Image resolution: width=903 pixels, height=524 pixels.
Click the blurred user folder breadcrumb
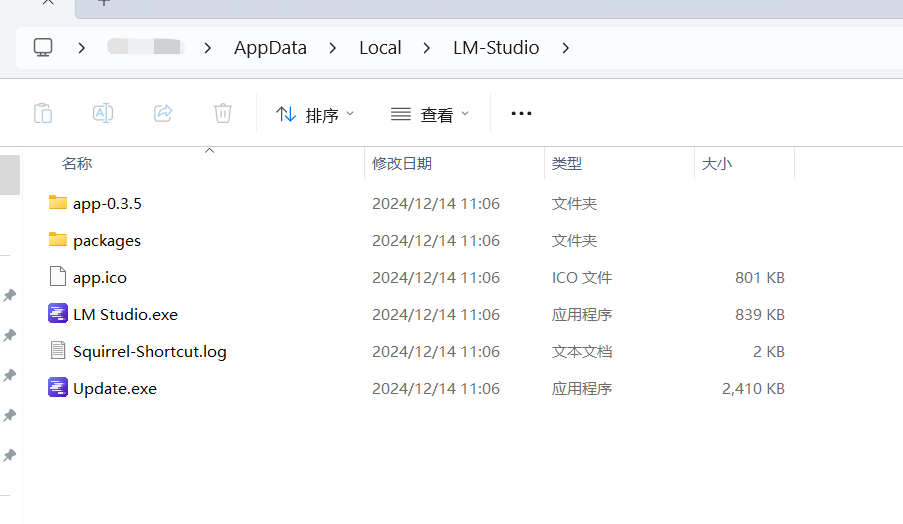(146, 47)
